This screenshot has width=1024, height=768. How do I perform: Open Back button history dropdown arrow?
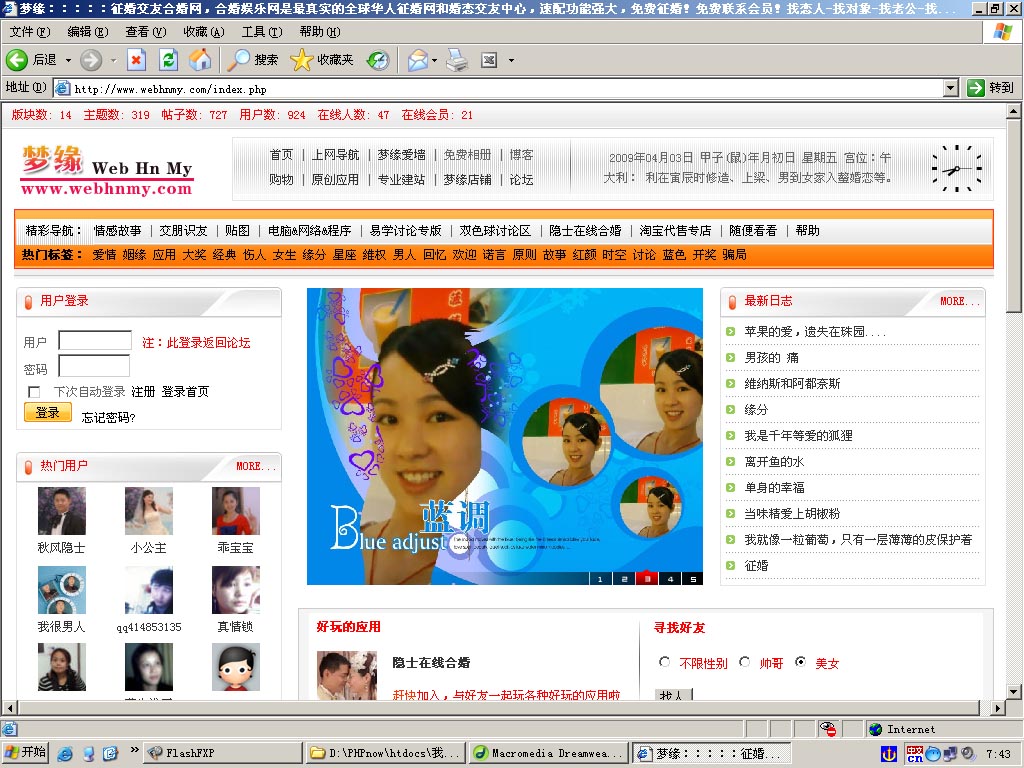[68, 60]
